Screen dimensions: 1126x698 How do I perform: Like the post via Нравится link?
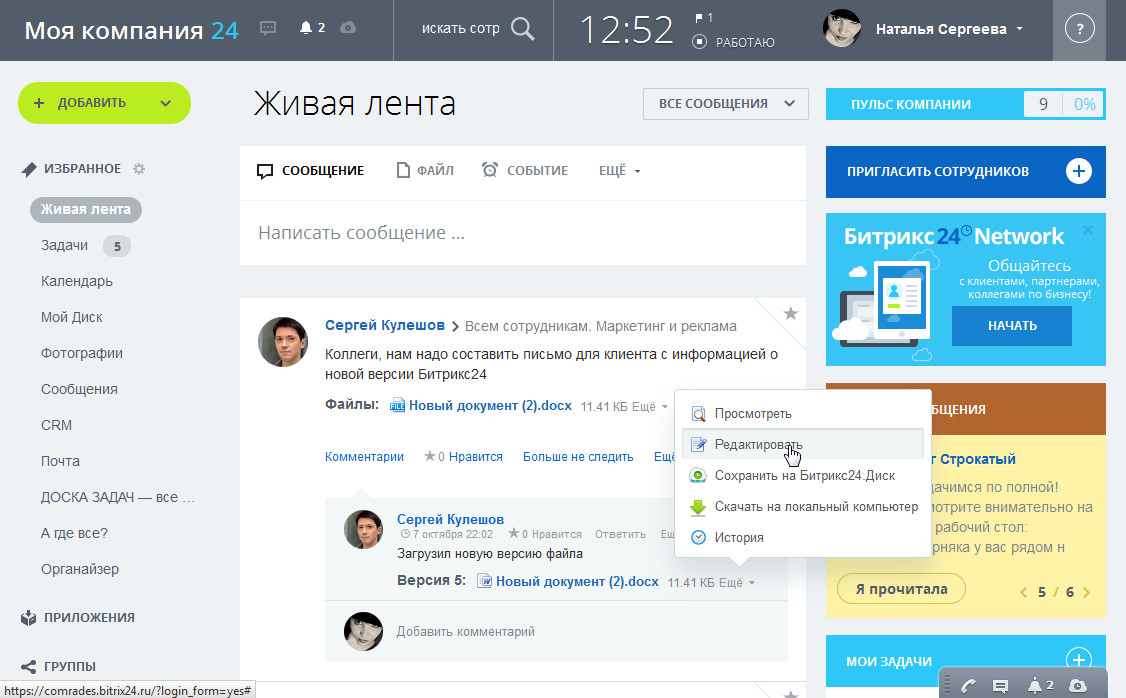[x=475, y=457]
